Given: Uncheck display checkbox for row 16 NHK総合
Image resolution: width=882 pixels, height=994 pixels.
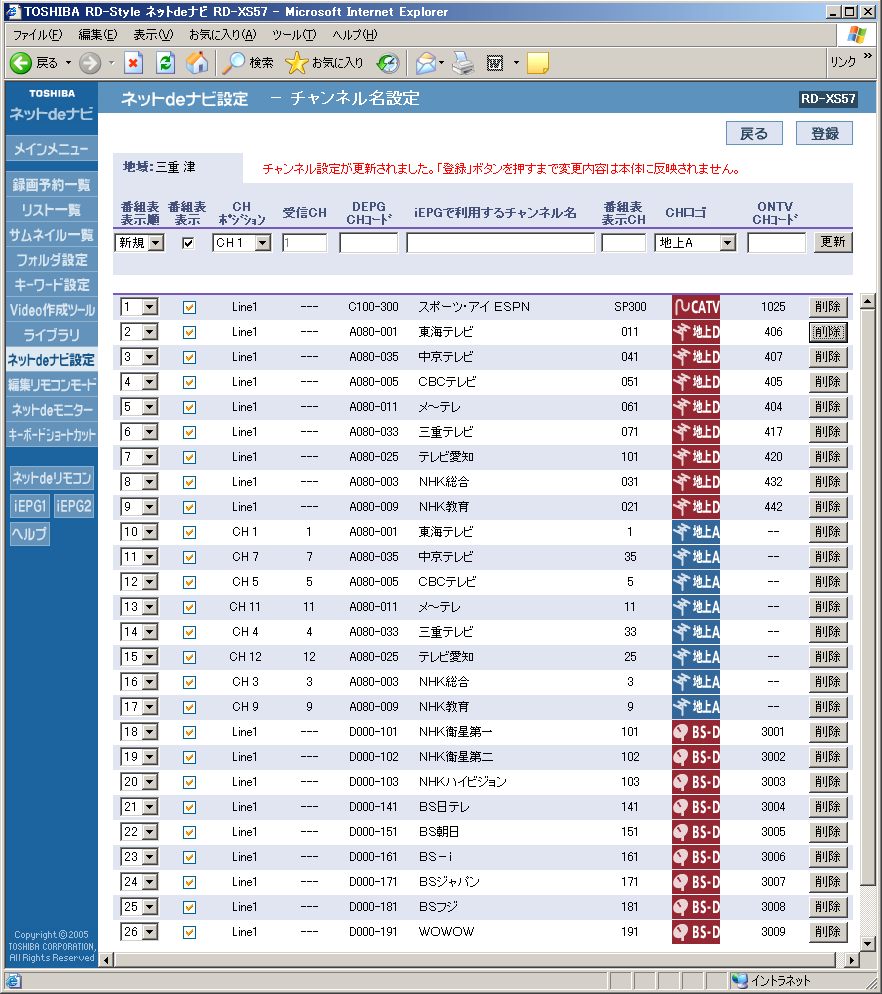Looking at the screenshot, I should [189, 682].
